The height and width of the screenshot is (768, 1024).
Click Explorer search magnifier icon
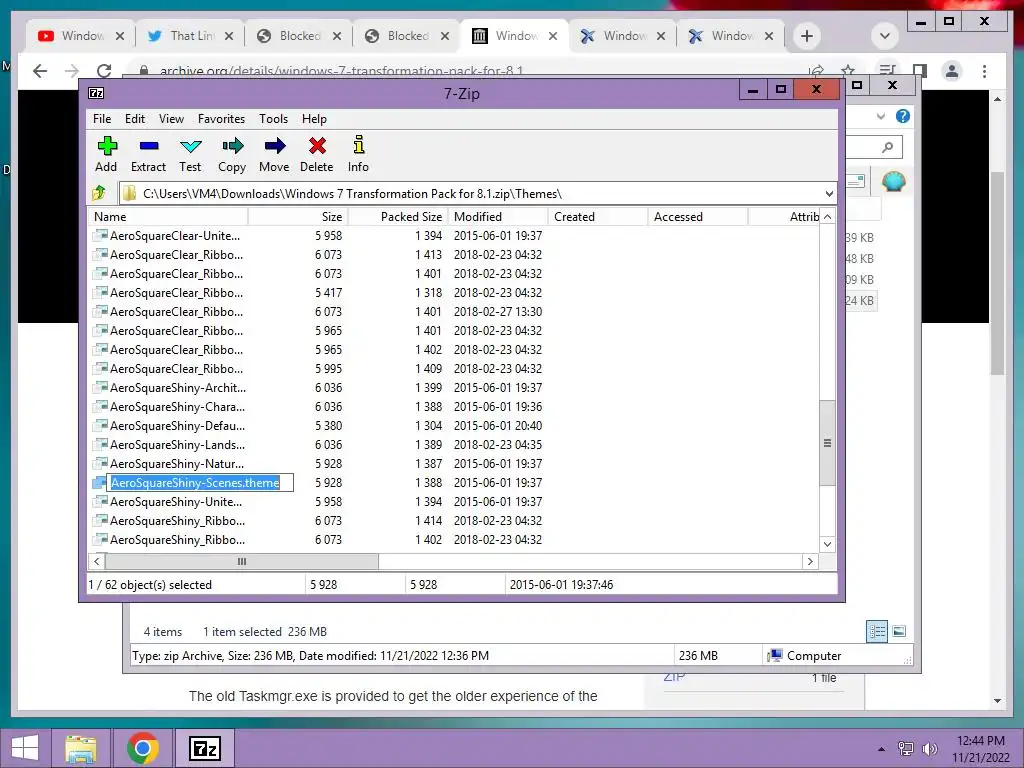click(887, 148)
